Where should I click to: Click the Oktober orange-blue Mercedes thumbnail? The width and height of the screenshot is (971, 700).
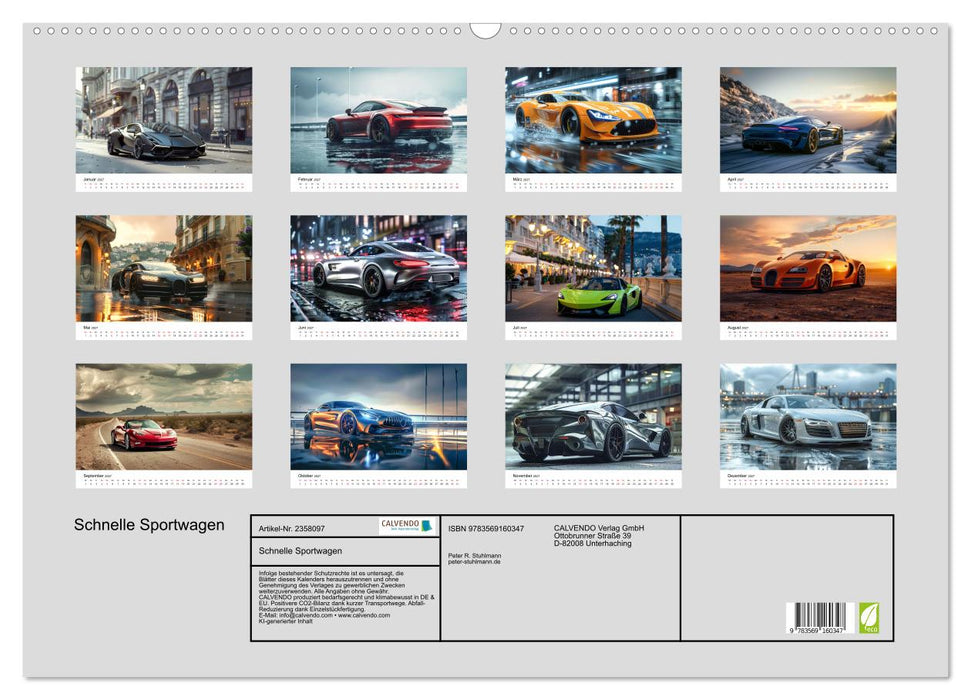click(x=378, y=416)
